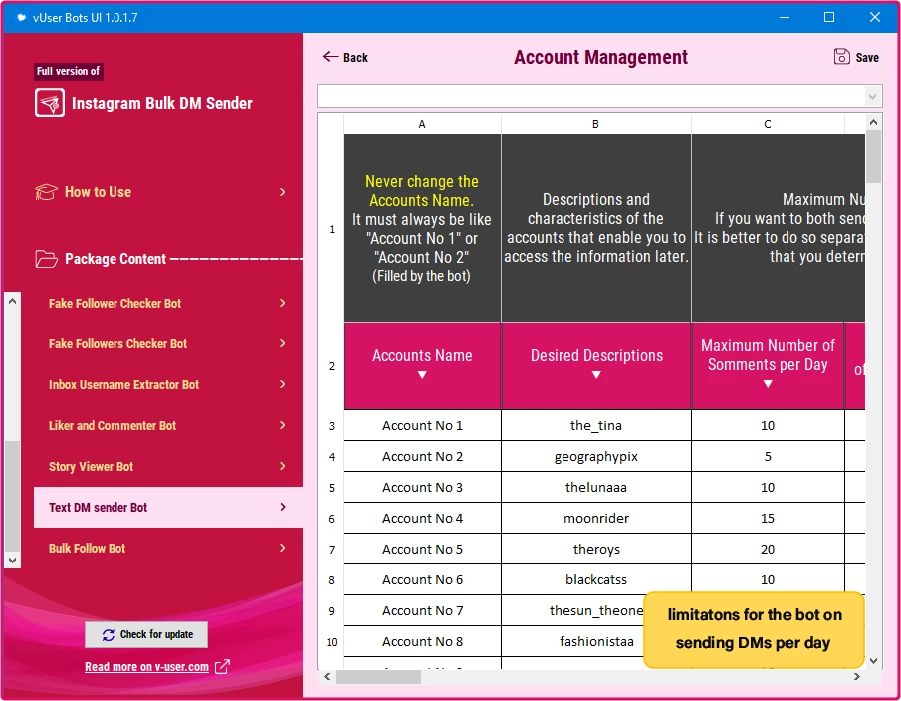
Task: Select the moonrider description cell
Action: point(596,519)
